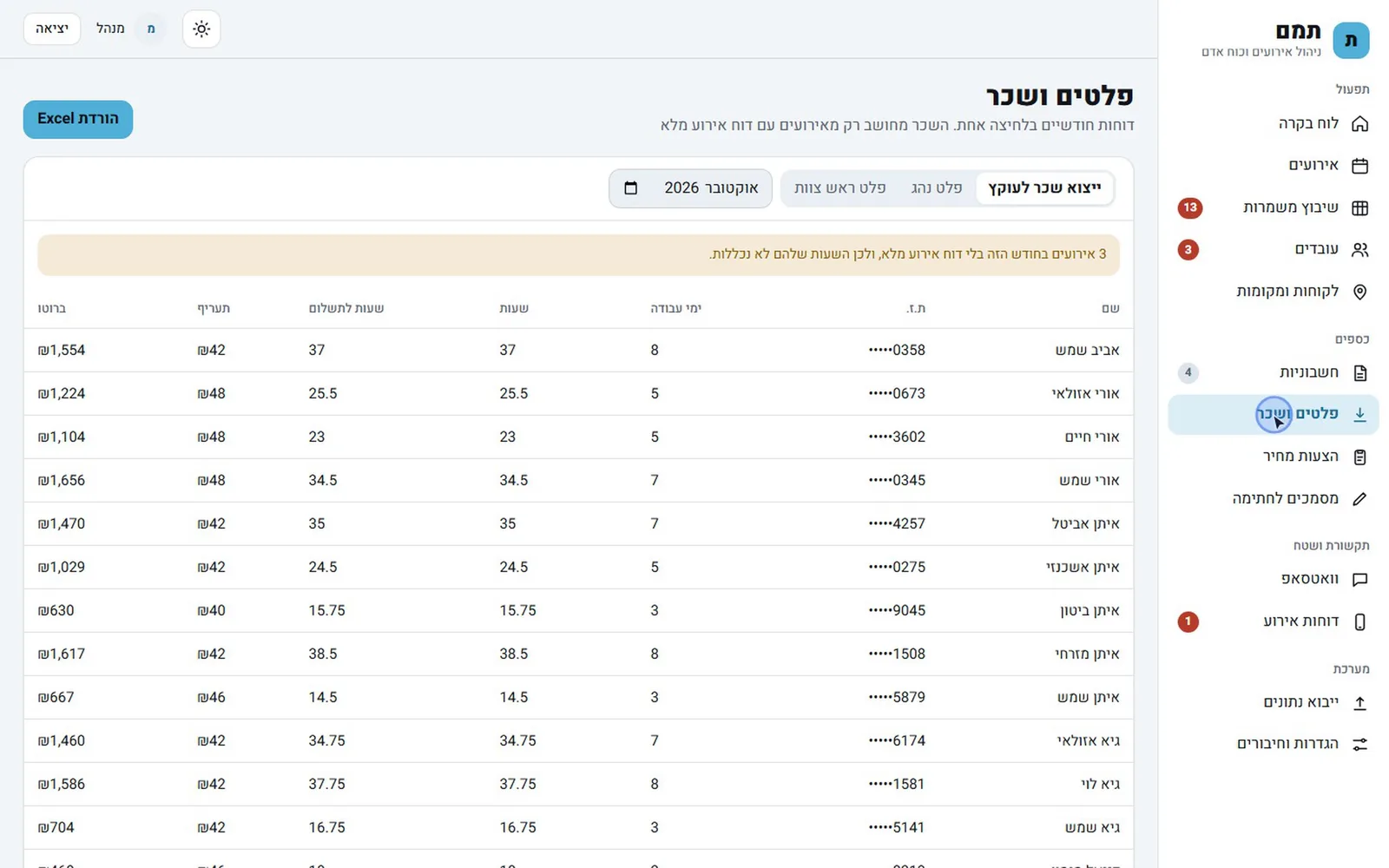Click the gross value ₪1,554
The height and width of the screenshot is (868, 1389).
click(x=62, y=351)
